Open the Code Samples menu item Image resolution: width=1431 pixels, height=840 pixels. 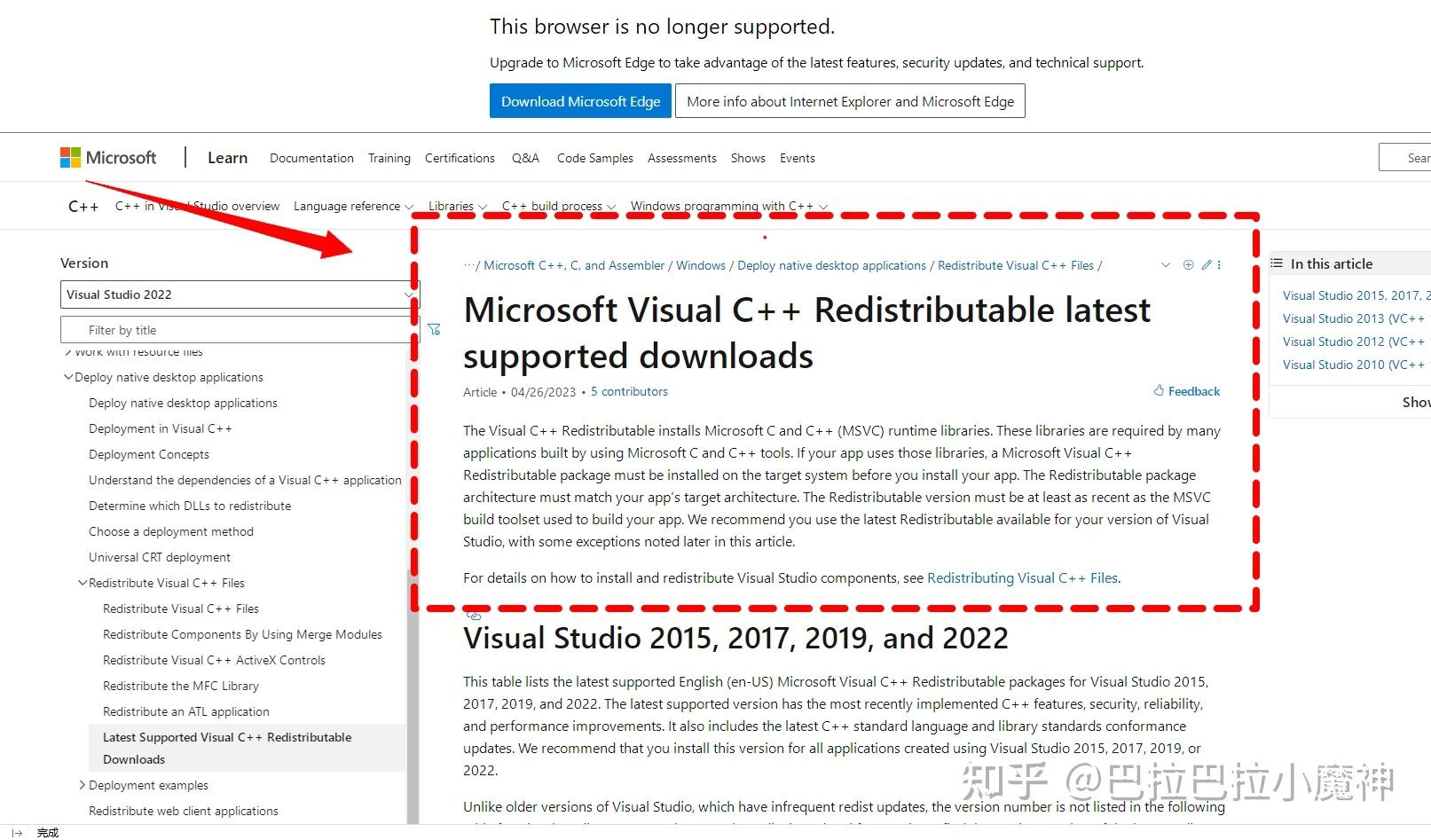[x=595, y=158]
